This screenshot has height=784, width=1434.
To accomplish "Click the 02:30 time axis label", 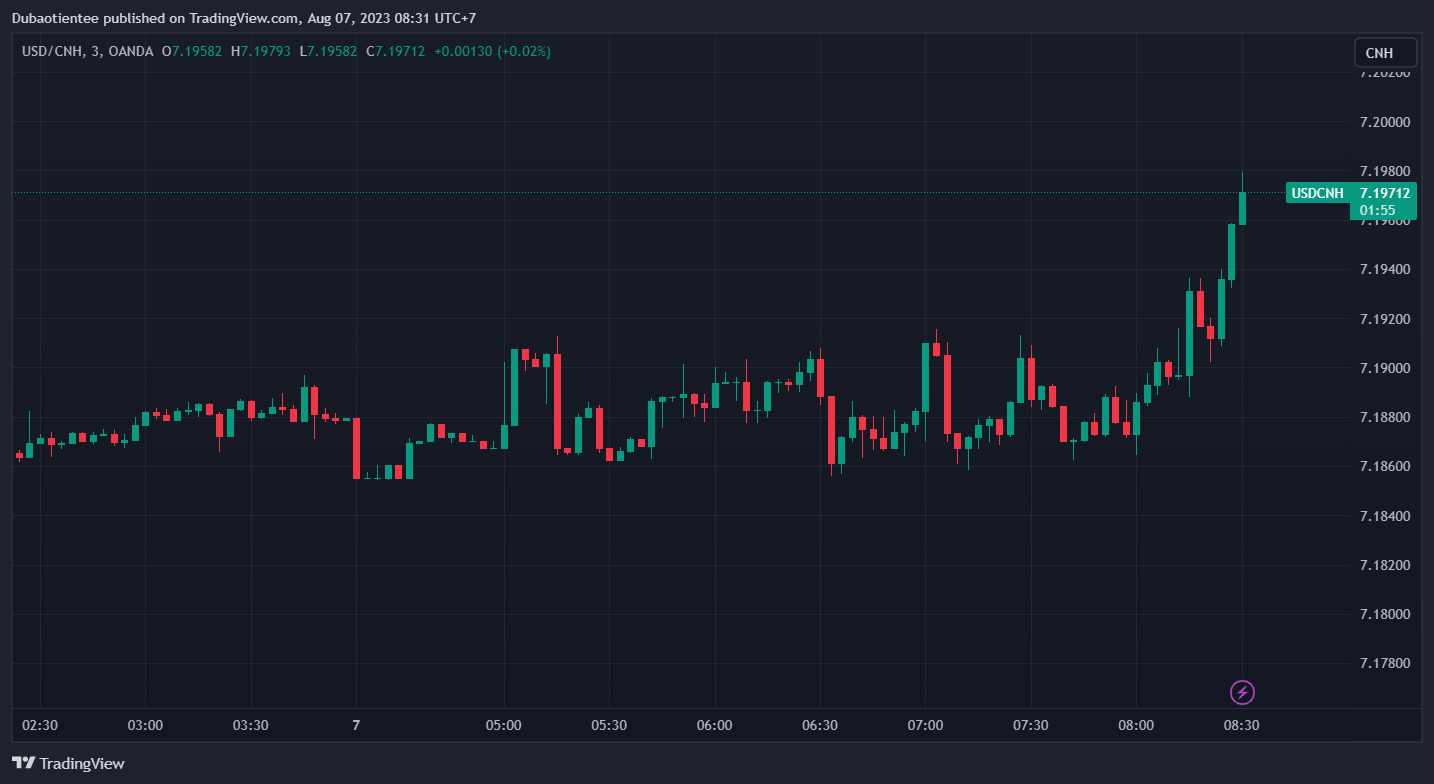I will coord(40,725).
